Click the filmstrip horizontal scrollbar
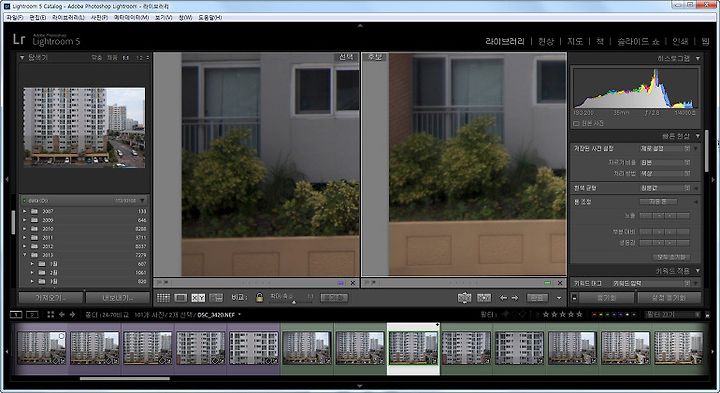 (x=124, y=379)
